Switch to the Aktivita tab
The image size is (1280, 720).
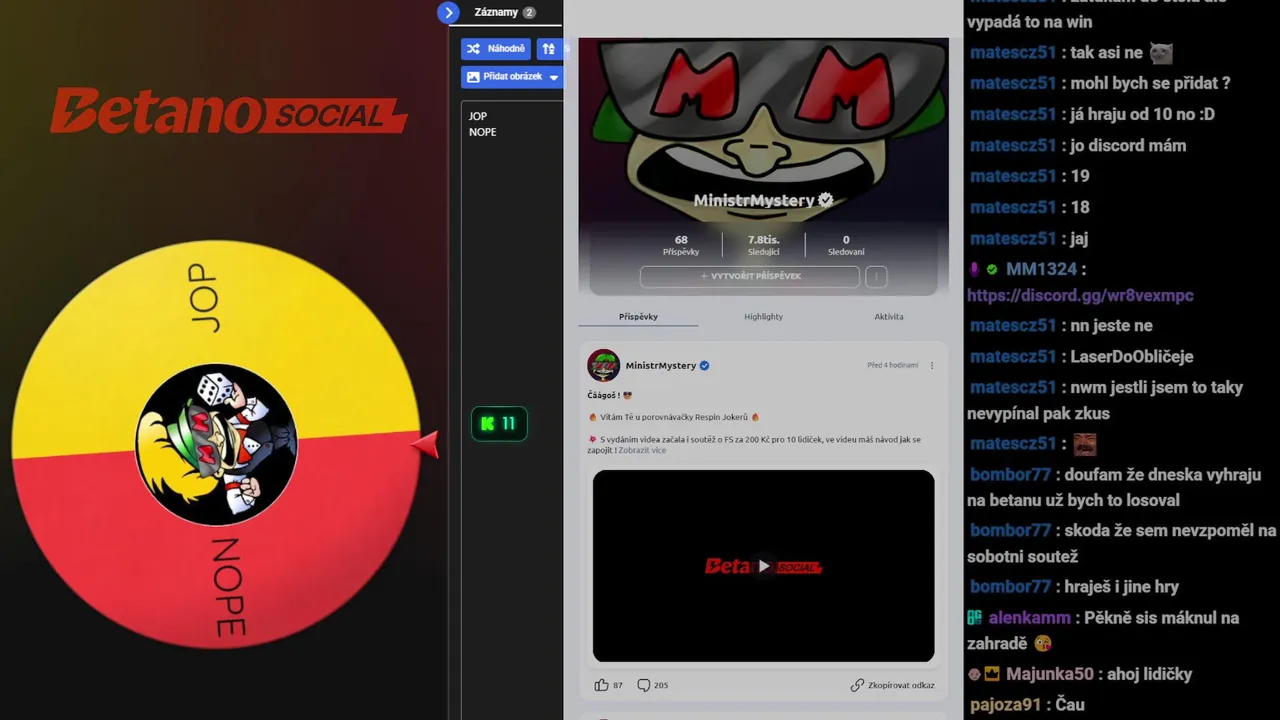pos(888,317)
